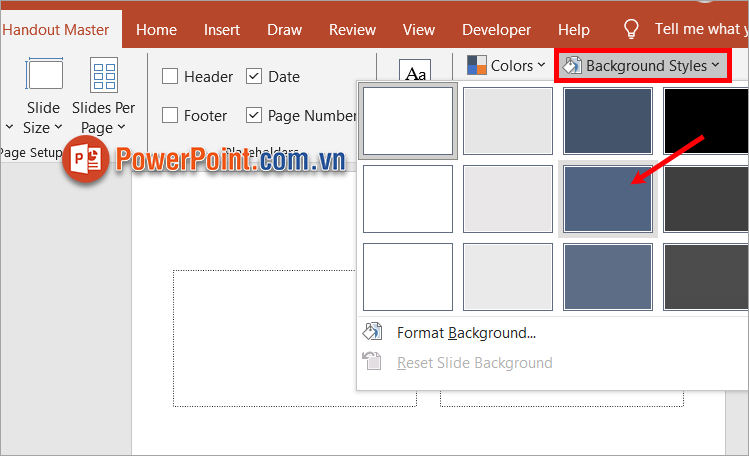Click the Tell Me lightbulb icon

(631, 29)
